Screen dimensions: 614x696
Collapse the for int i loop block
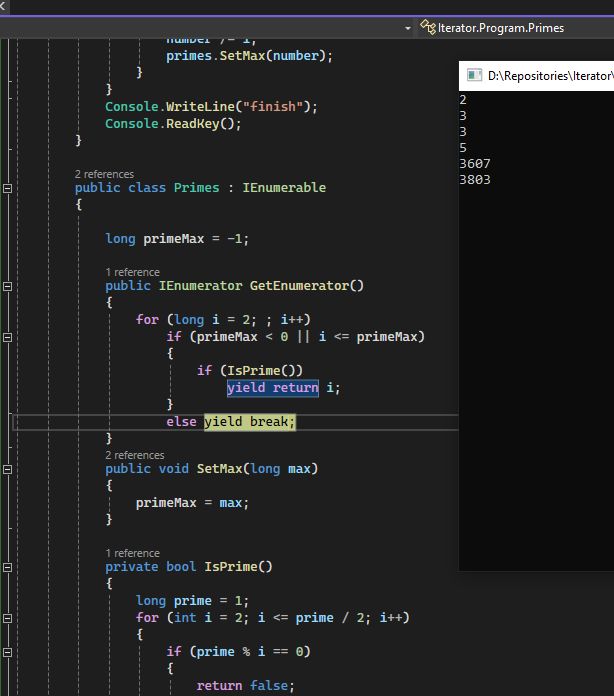(8, 618)
